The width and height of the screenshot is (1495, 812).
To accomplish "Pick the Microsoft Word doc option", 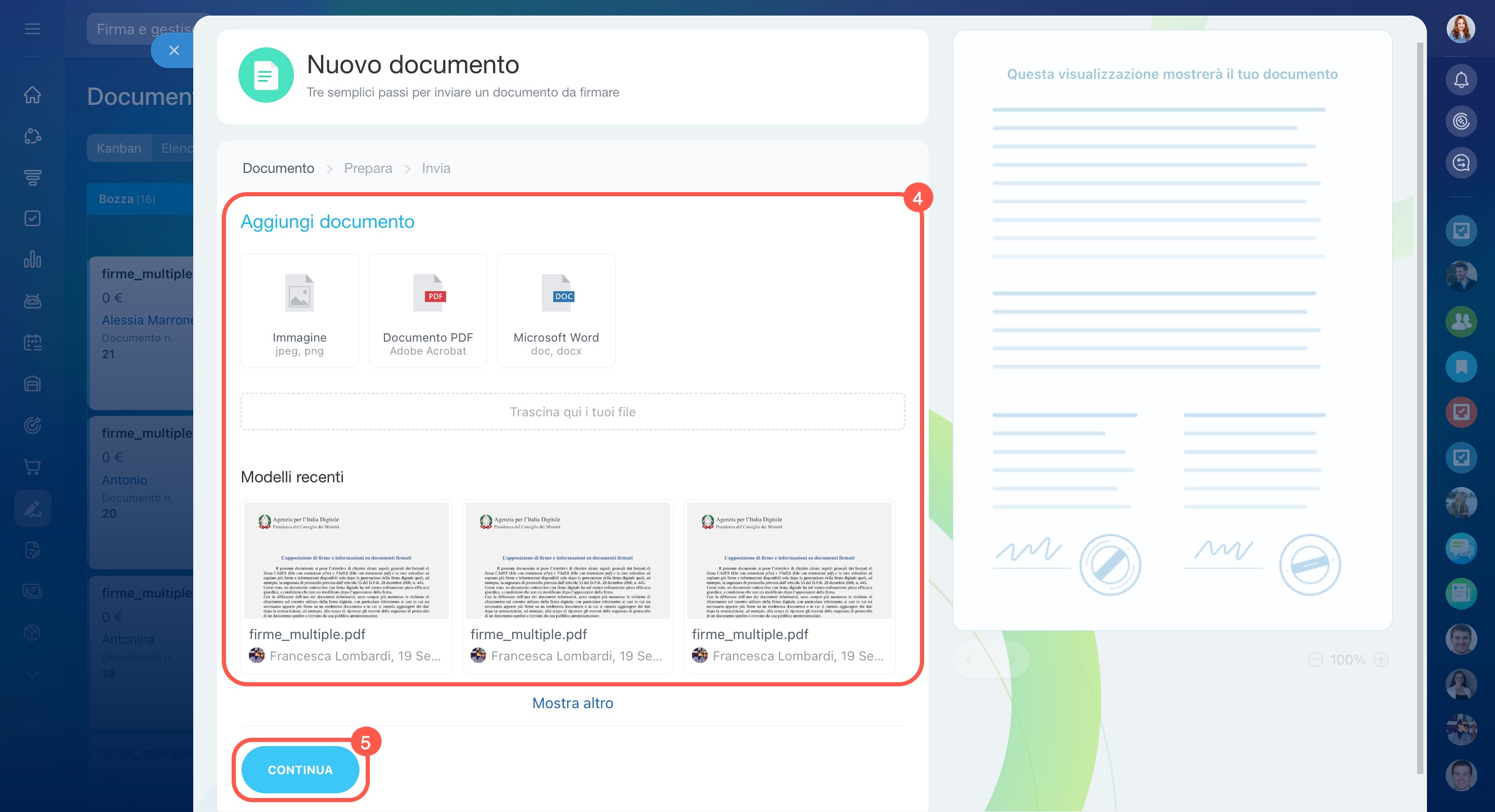I will (556, 310).
